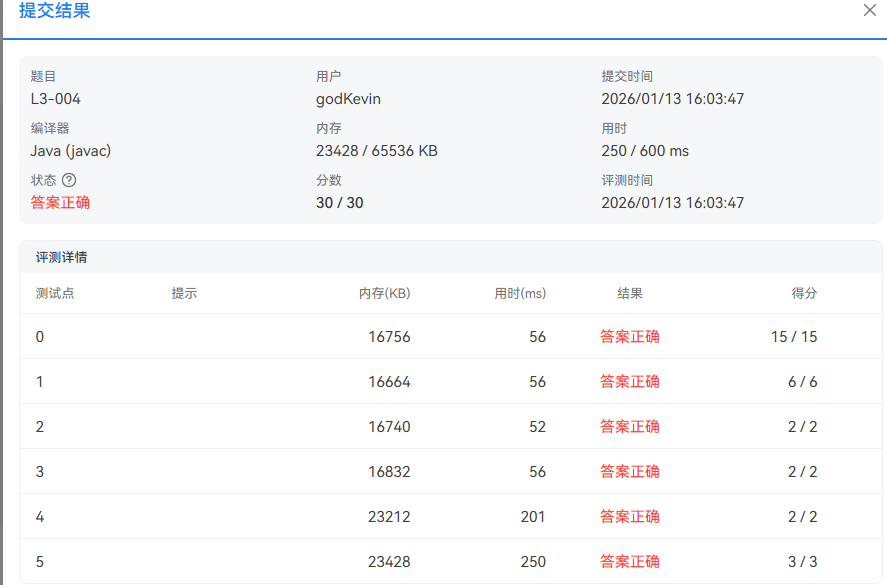The height and width of the screenshot is (585, 887).
Task: Click time value 250 in test 5 row
Action: (x=533, y=562)
